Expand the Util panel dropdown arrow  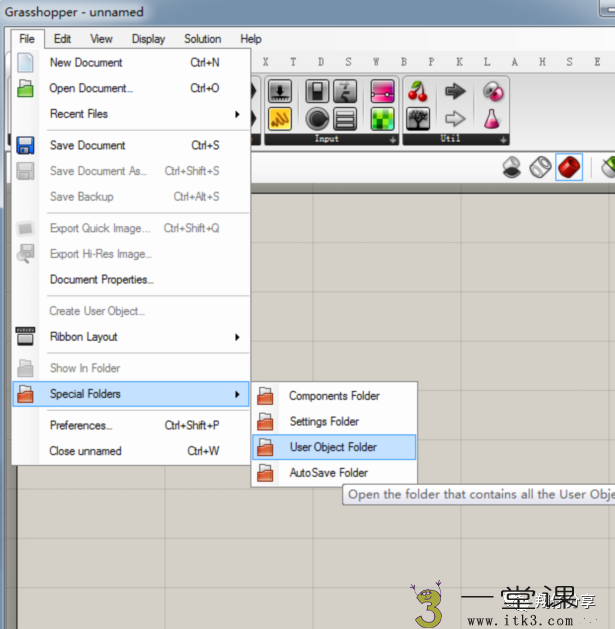click(x=503, y=139)
